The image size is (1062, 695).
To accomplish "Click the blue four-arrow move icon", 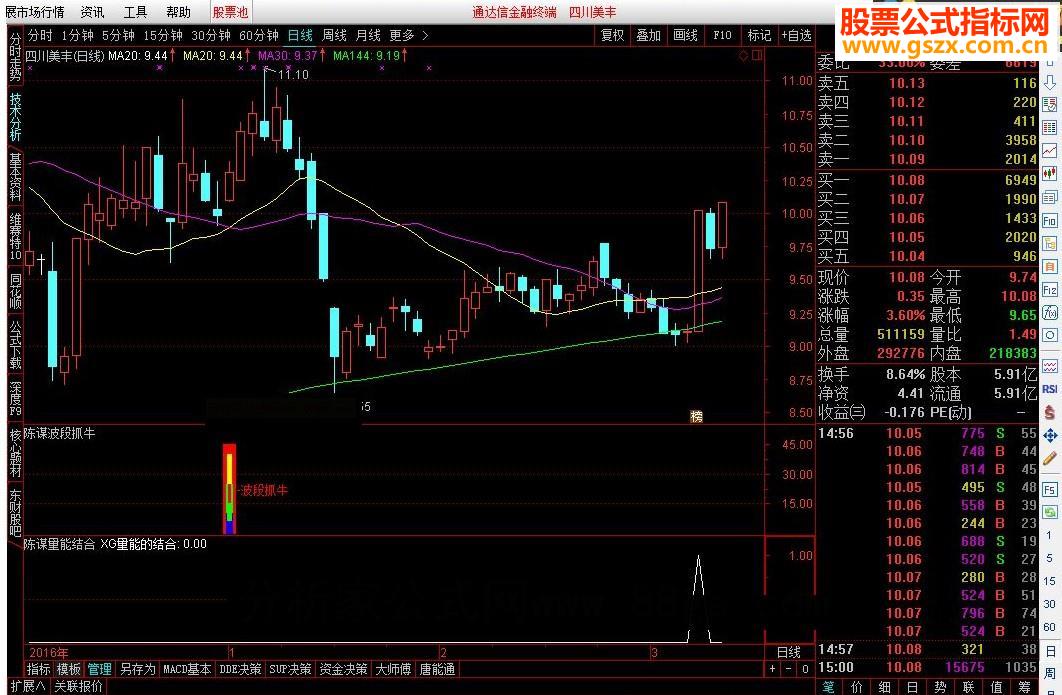I will (x=1049, y=436).
